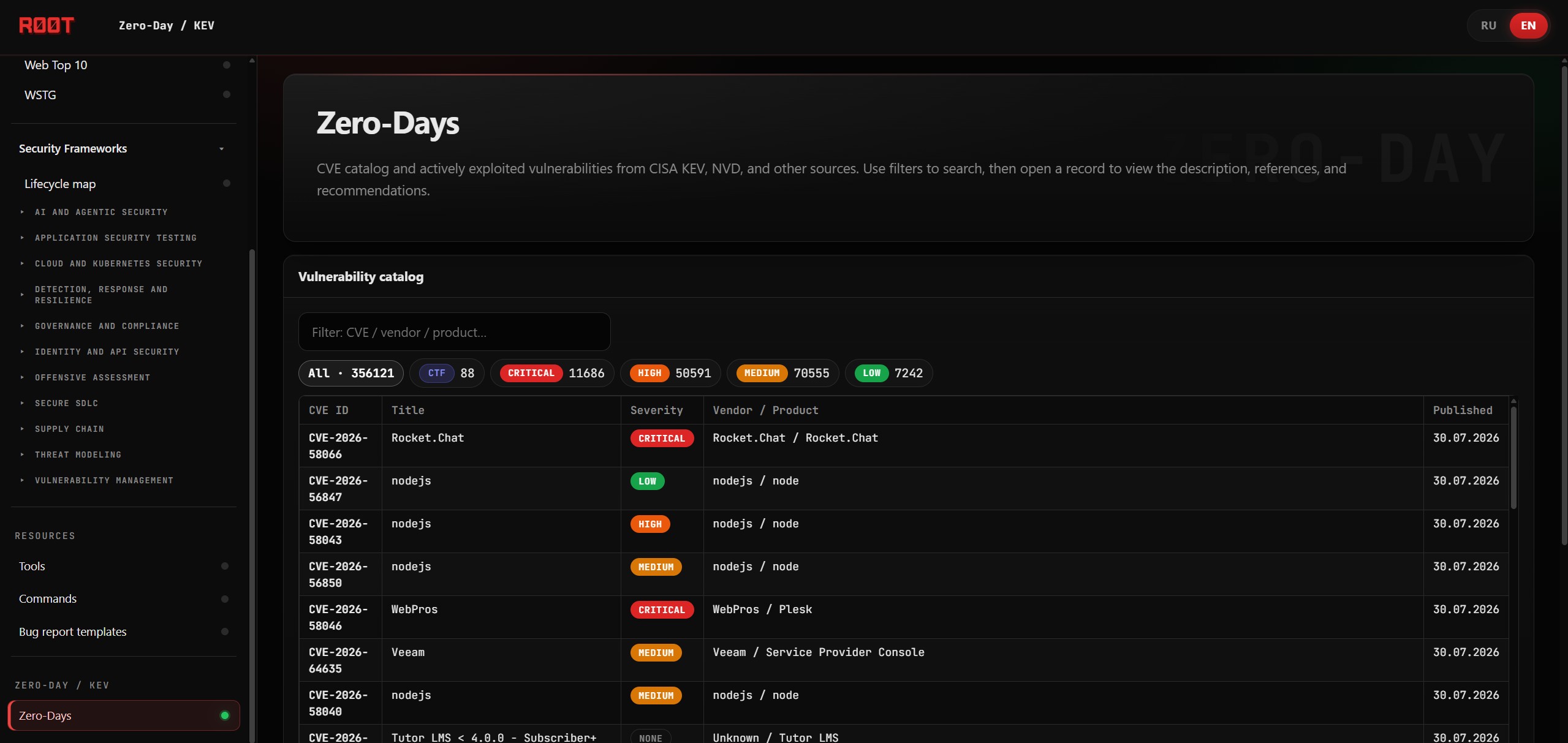This screenshot has width=1568, height=743.
Task: Filter catalog by CRITICAL severity
Action: click(552, 373)
